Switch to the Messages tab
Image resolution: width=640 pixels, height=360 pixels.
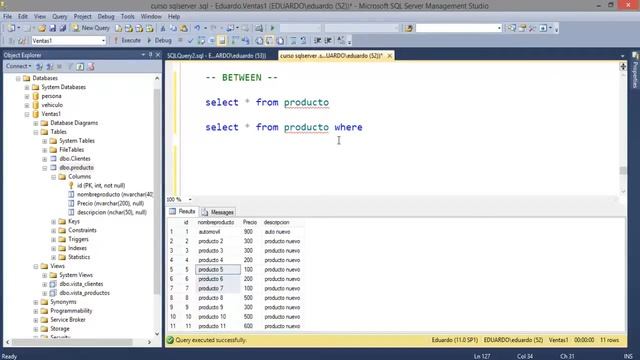coord(218,212)
